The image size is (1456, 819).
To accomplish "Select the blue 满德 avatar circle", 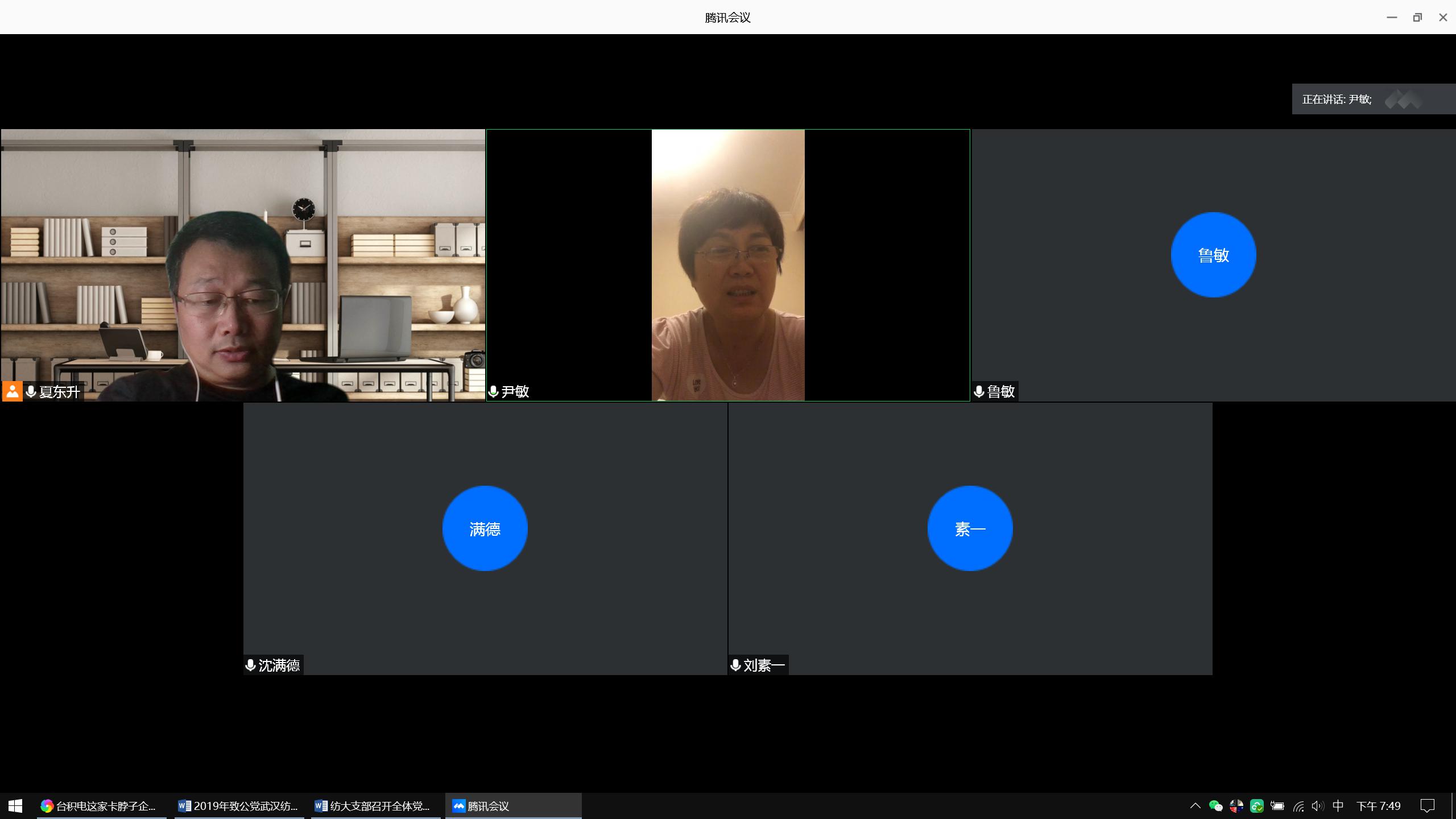I will pos(485,528).
